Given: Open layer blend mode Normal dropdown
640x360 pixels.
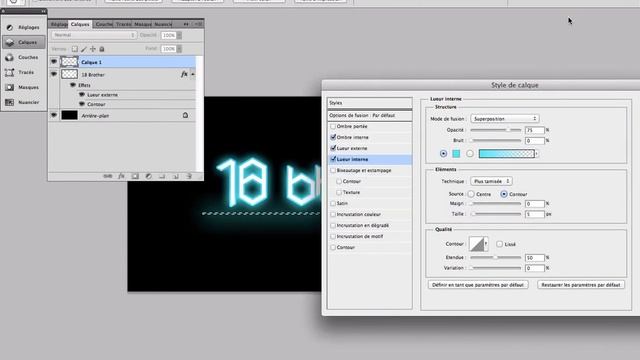Looking at the screenshot, I should point(93,36).
